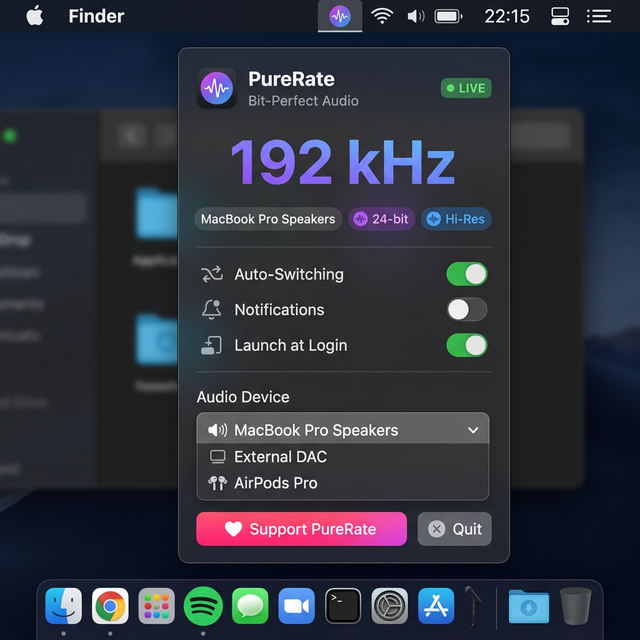Click the menu bar clock 22:15
Viewport: 640px width, 640px height.
click(x=507, y=17)
